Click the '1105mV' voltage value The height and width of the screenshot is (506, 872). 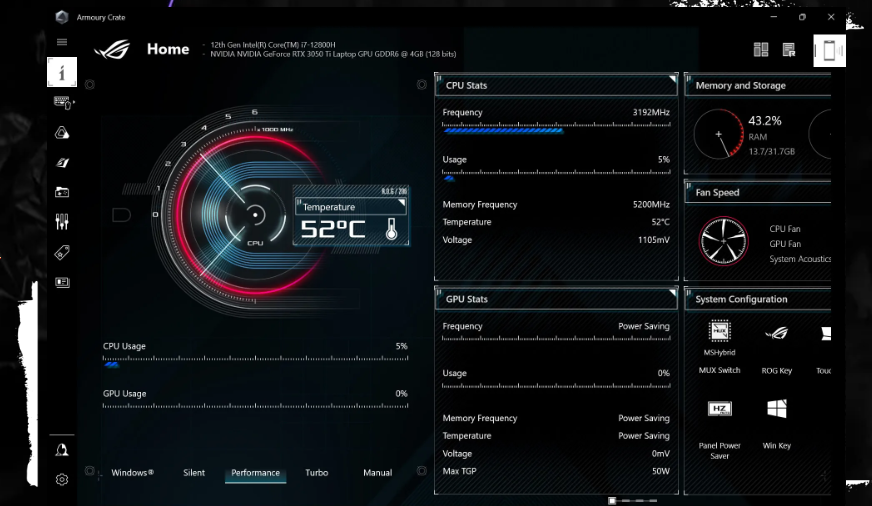pyautogui.click(x=653, y=240)
